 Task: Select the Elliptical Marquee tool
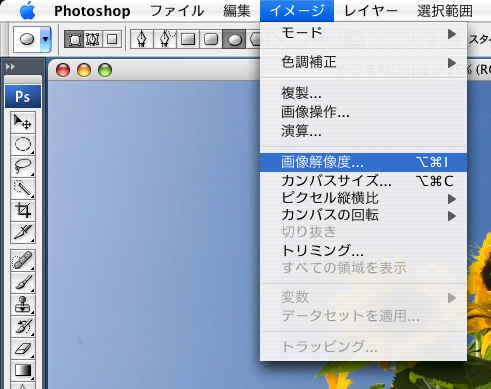[23, 144]
